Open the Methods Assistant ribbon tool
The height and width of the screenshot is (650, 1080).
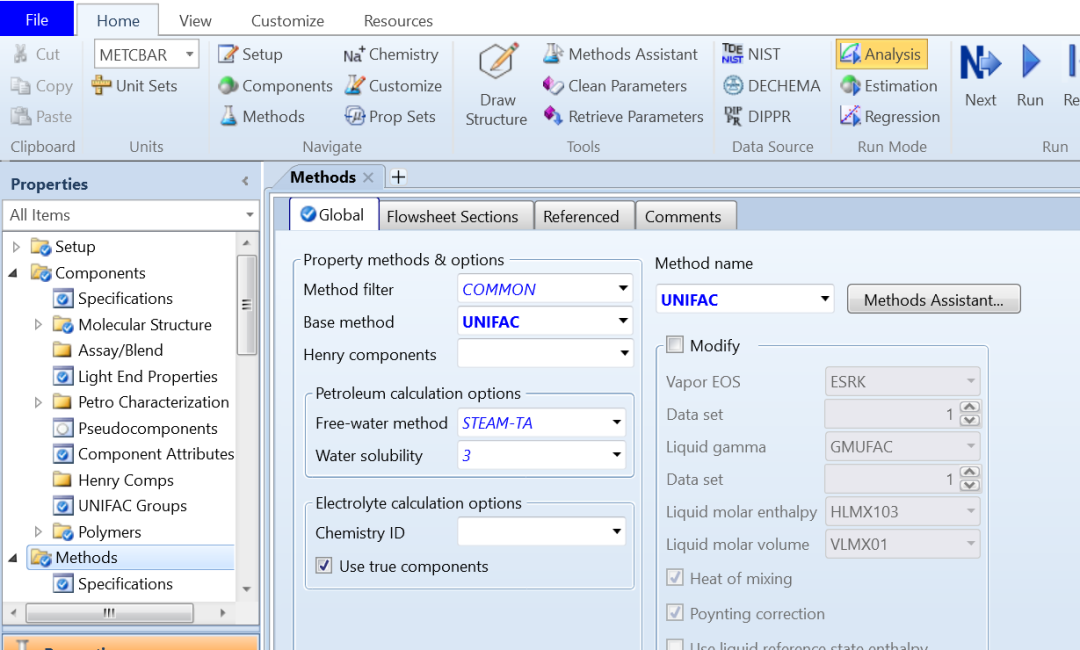620,54
